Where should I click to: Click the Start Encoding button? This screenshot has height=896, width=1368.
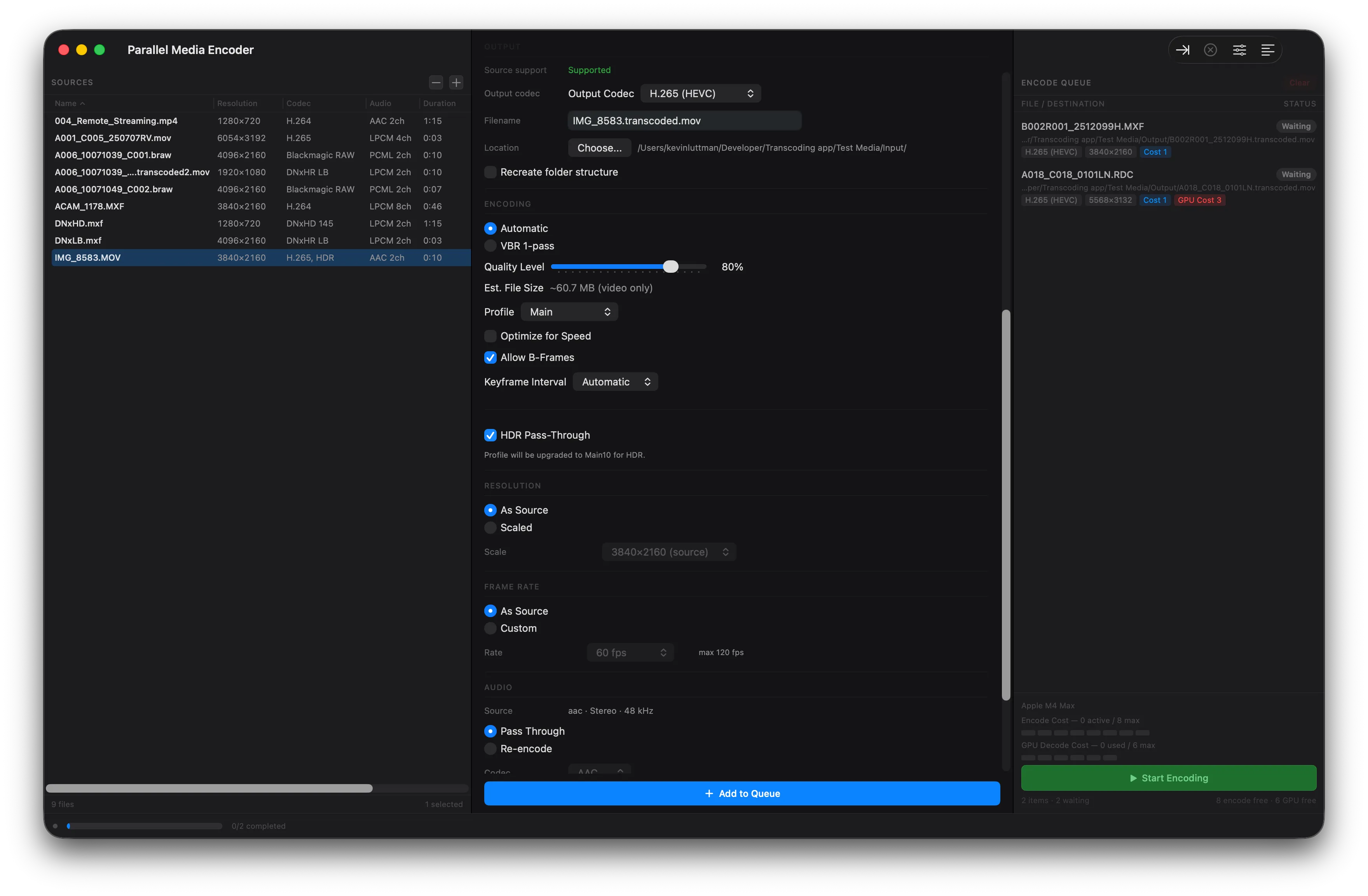coord(1168,777)
